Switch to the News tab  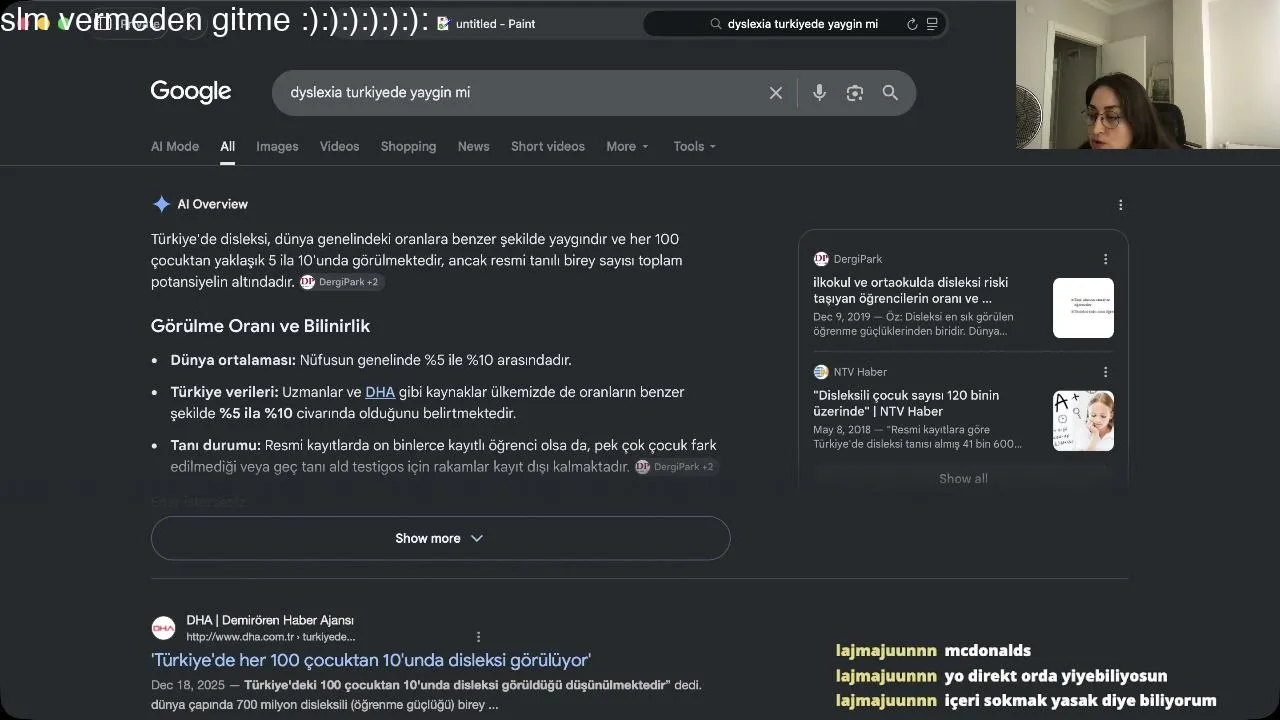(x=473, y=146)
